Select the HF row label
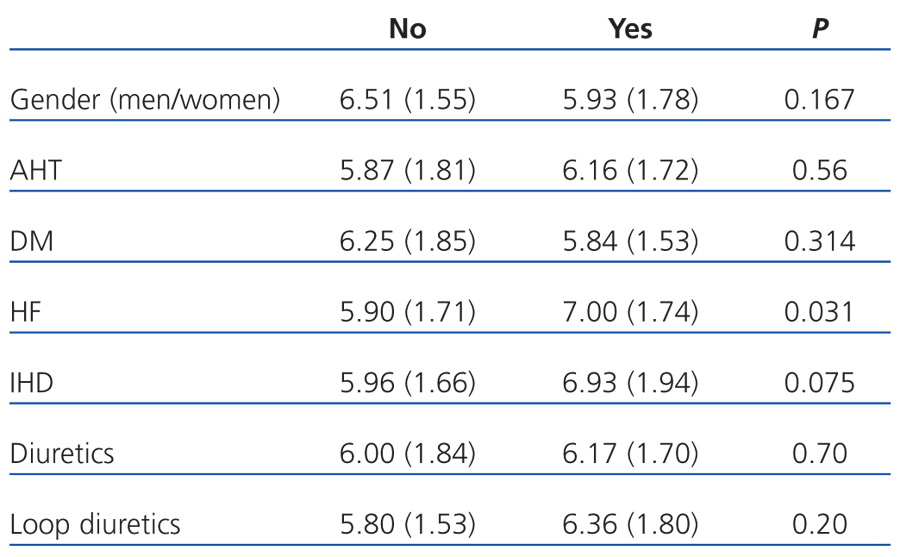The height and width of the screenshot is (557, 900). (25, 313)
